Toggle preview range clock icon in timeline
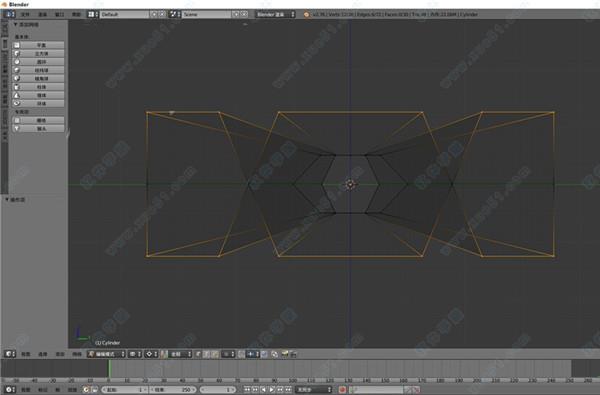Screen dimensions: 600x395 click(86, 390)
